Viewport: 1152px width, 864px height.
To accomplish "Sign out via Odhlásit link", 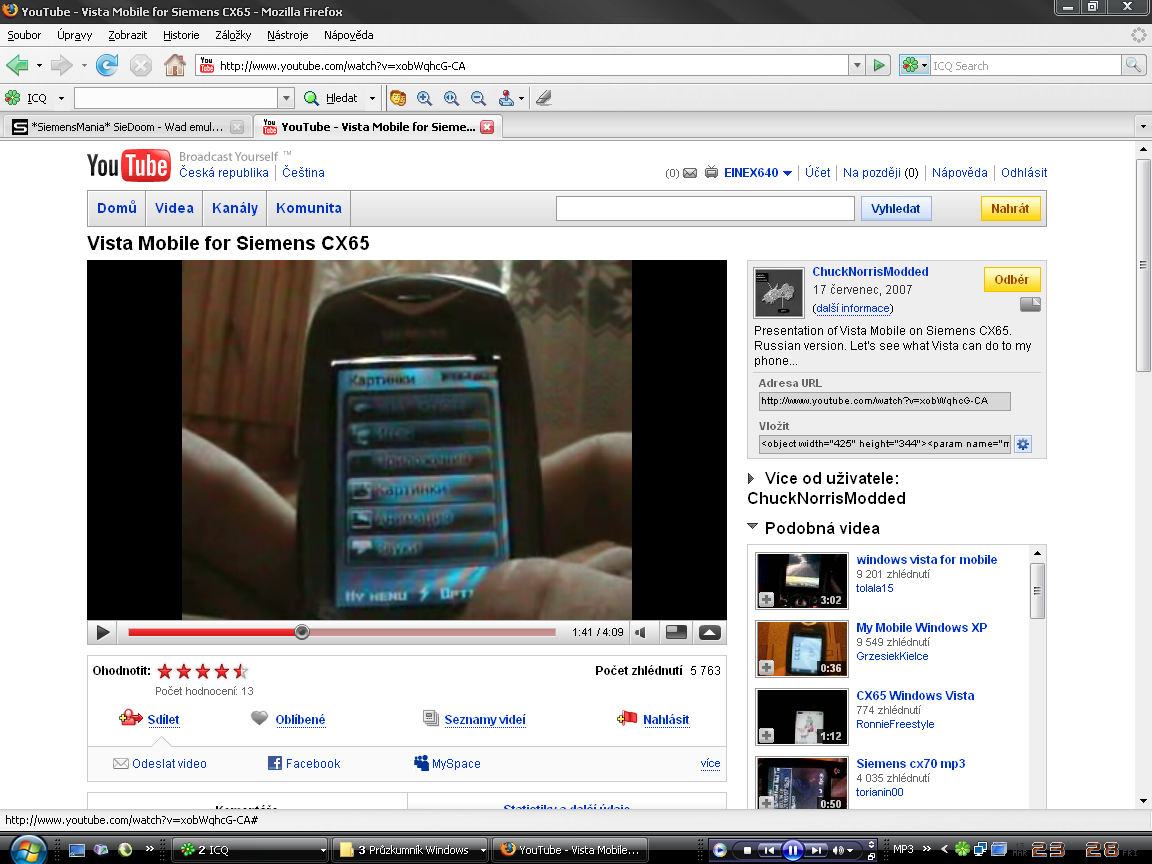I will pyautogui.click(x=1024, y=173).
